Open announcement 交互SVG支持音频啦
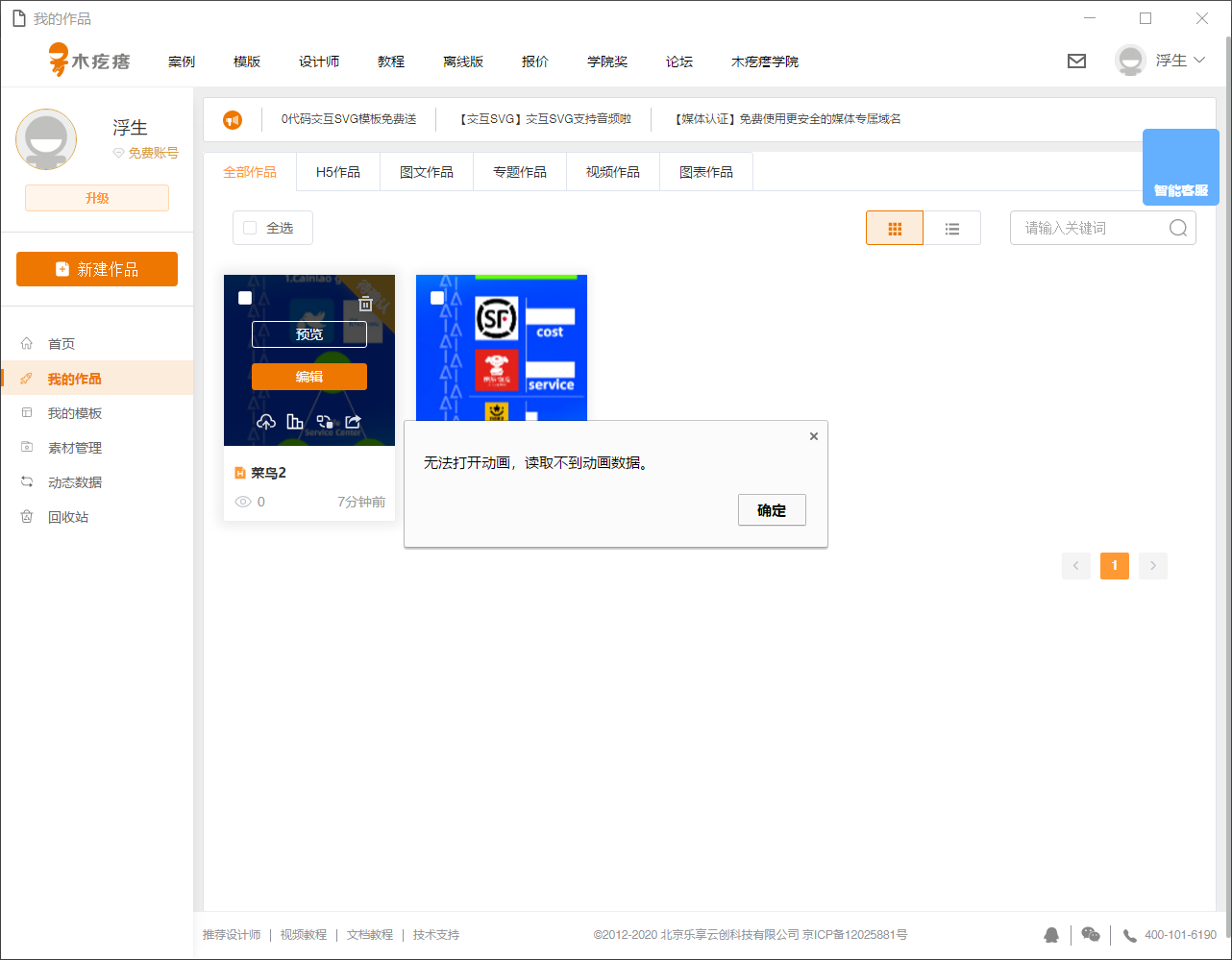The image size is (1232, 960). (x=543, y=119)
